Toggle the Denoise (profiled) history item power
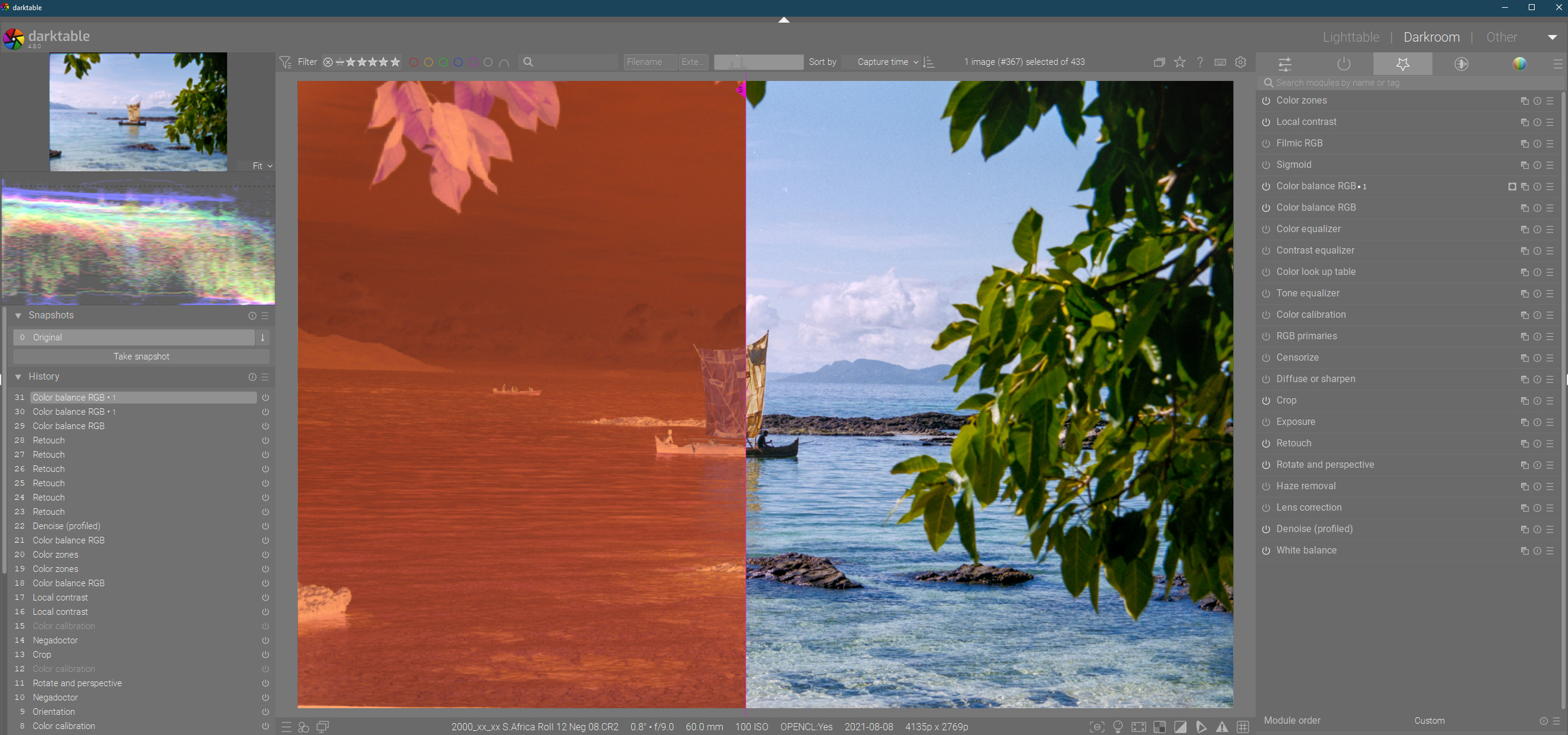Viewport: 1568px width, 735px height. coord(265,526)
